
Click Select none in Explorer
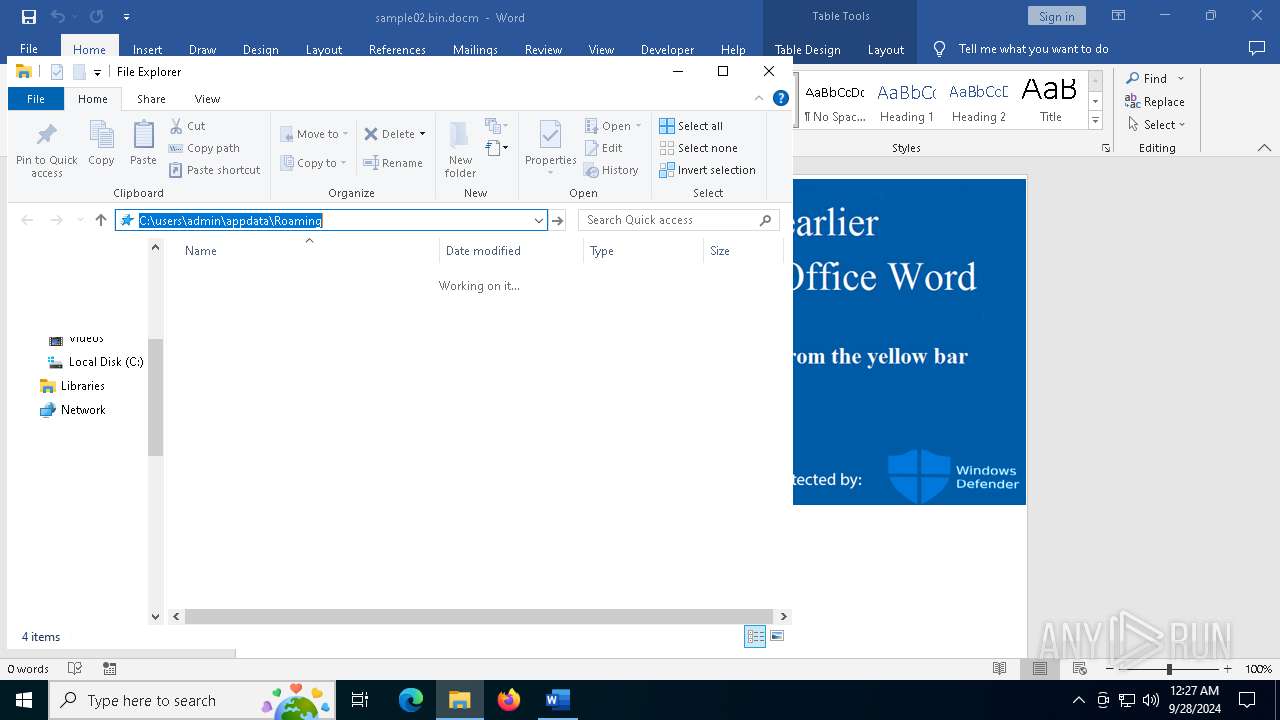698,148
